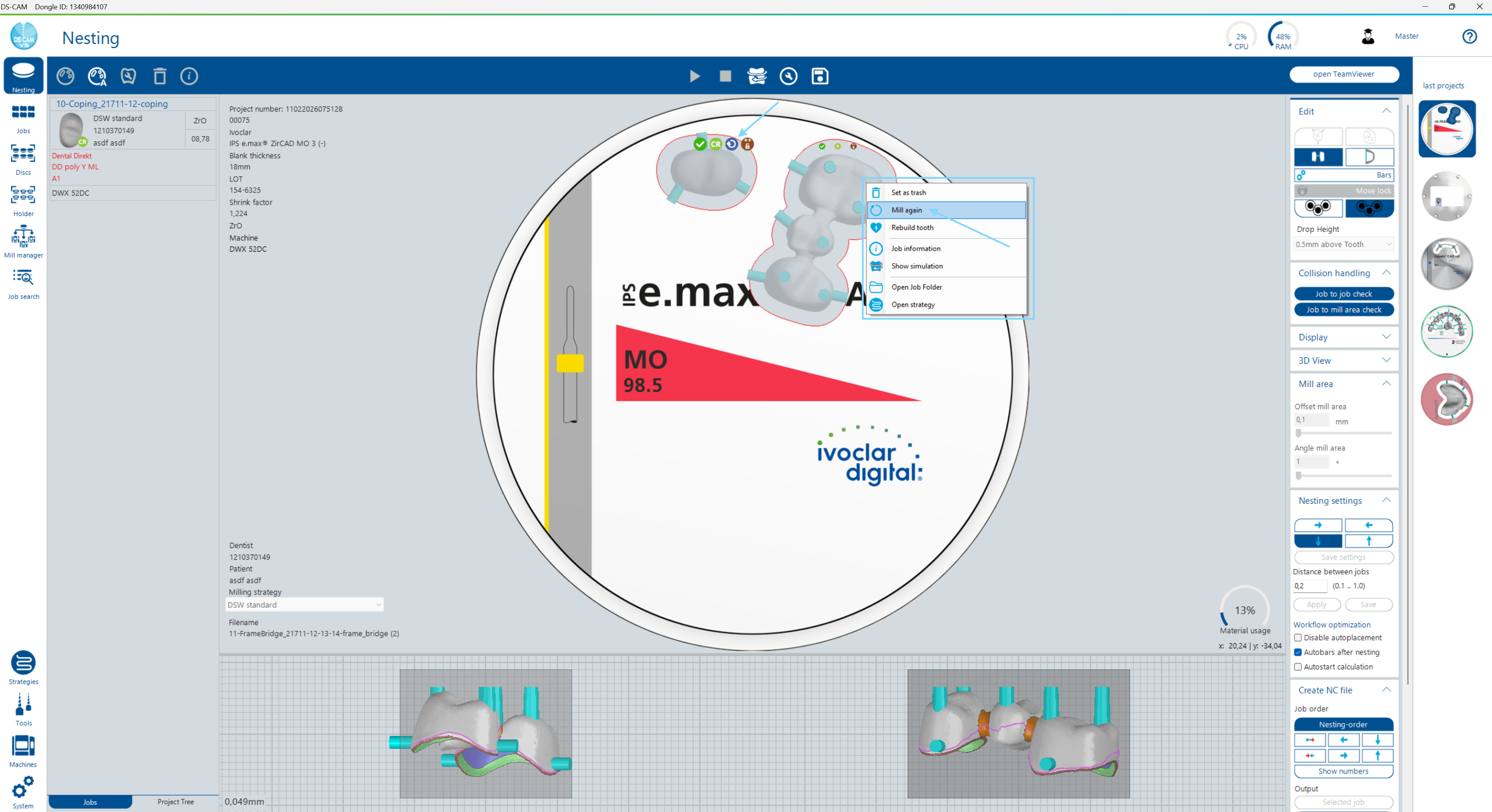Click the trash icon in toolbar
Screen dimensions: 1492x812
pyautogui.click(x=159, y=76)
